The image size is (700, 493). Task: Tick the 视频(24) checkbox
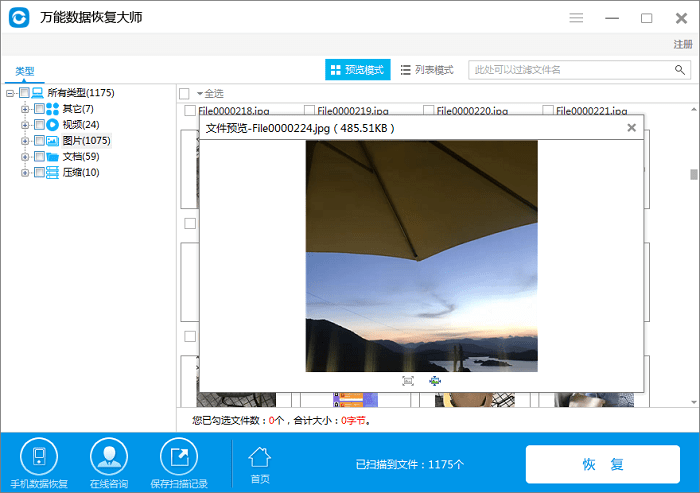tap(39, 125)
